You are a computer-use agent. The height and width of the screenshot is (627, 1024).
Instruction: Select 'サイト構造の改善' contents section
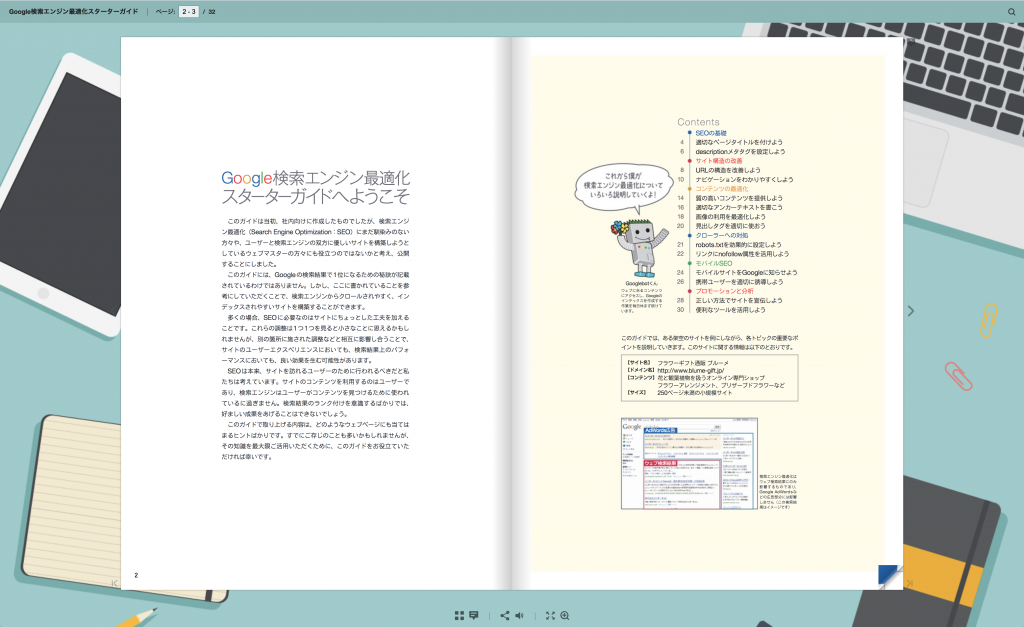(x=718, y=161)
